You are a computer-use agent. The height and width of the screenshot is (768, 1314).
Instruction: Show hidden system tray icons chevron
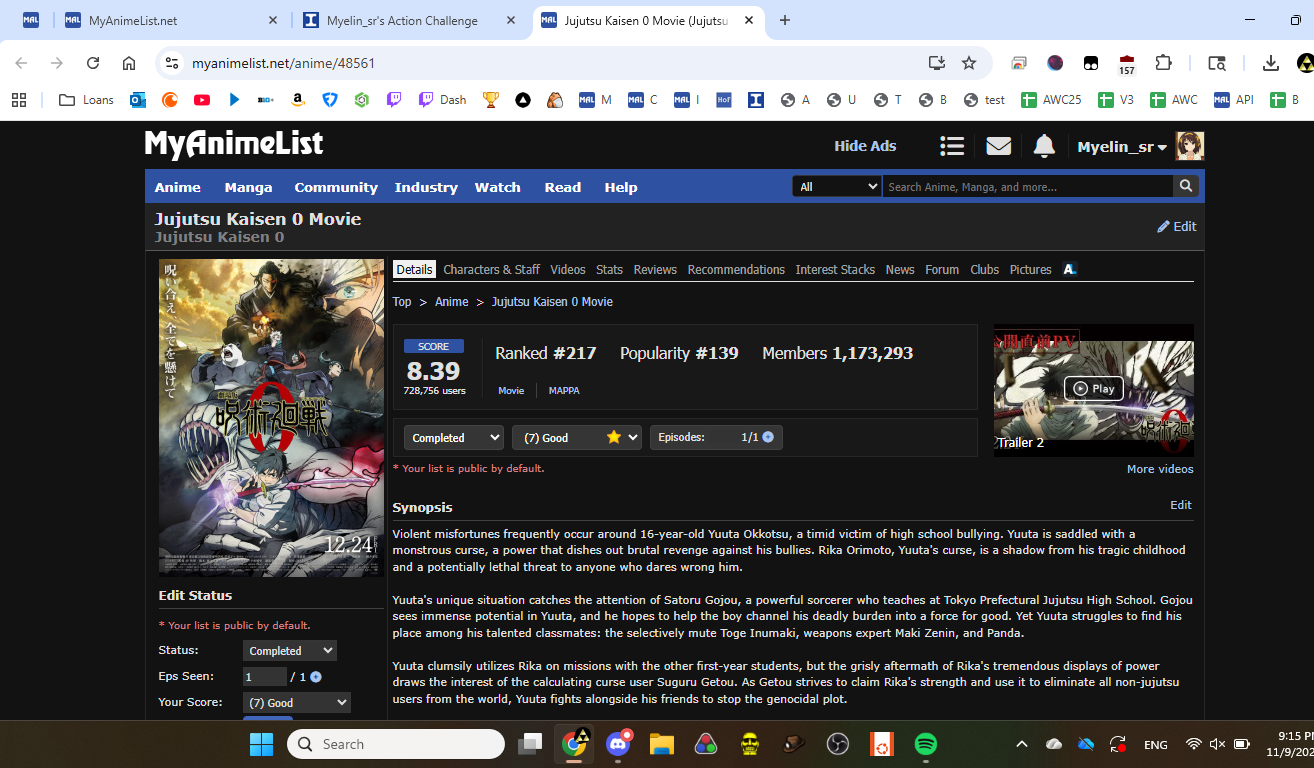[x=1021, y=744]
